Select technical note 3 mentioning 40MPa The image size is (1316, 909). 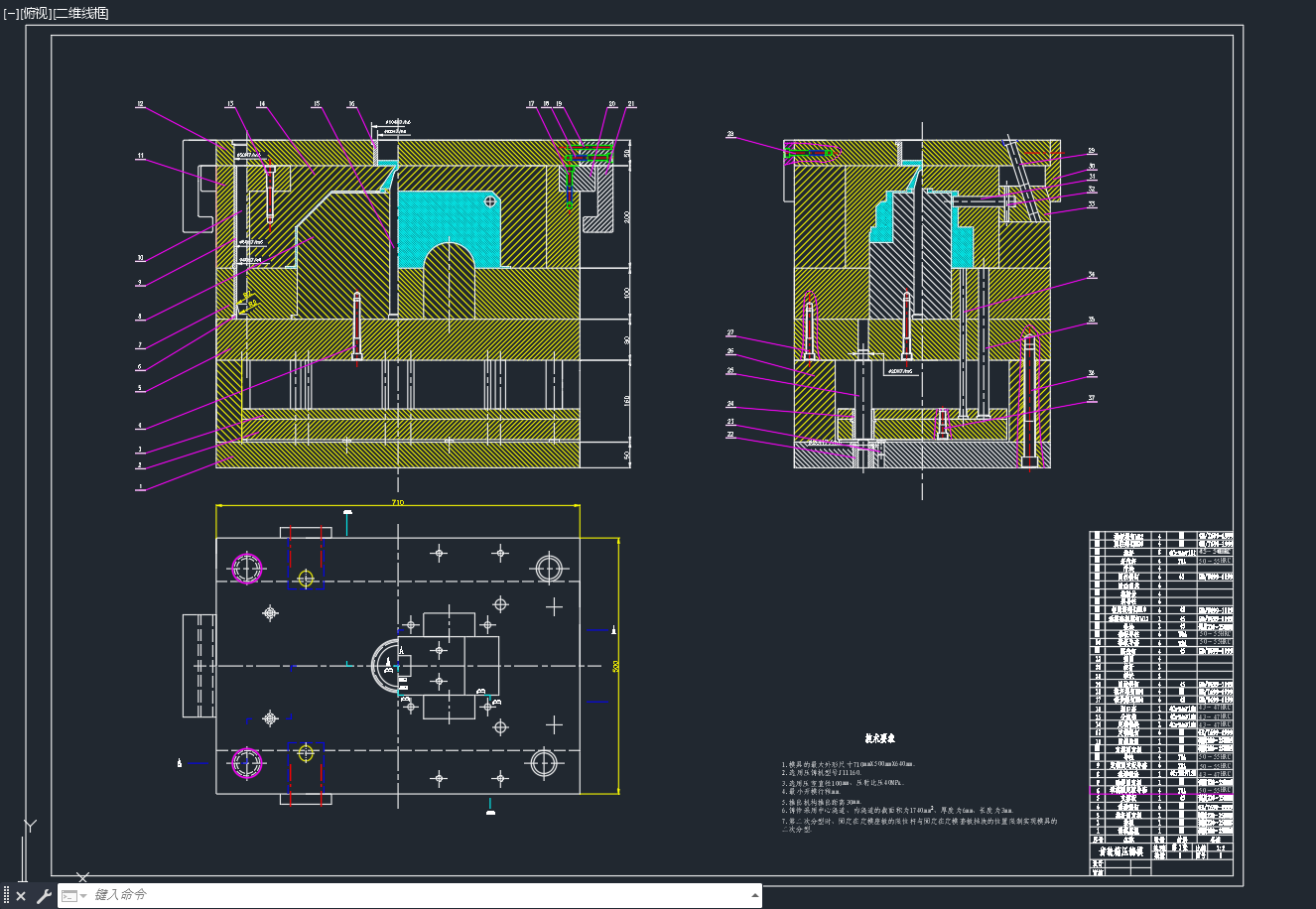click(843, 783)
